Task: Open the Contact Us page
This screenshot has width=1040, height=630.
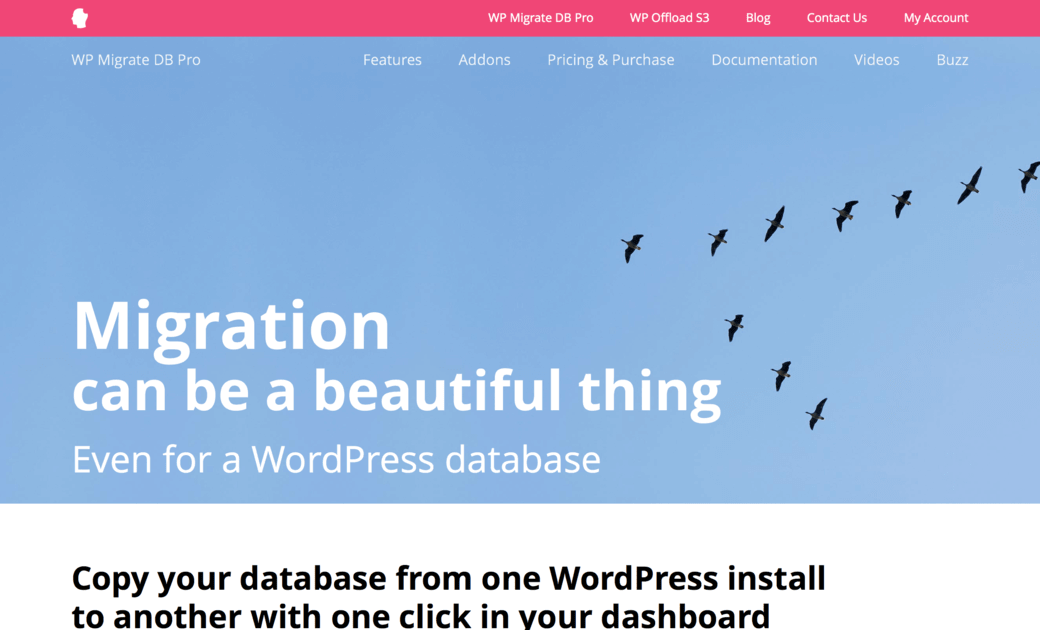Action: click(836, 18)
